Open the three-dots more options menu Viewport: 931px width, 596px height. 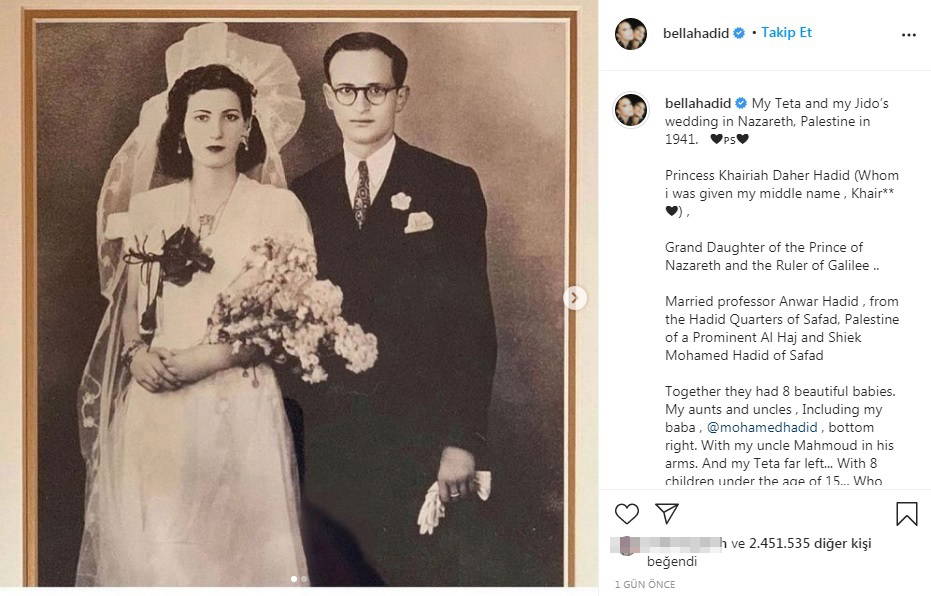click(908, 35)
